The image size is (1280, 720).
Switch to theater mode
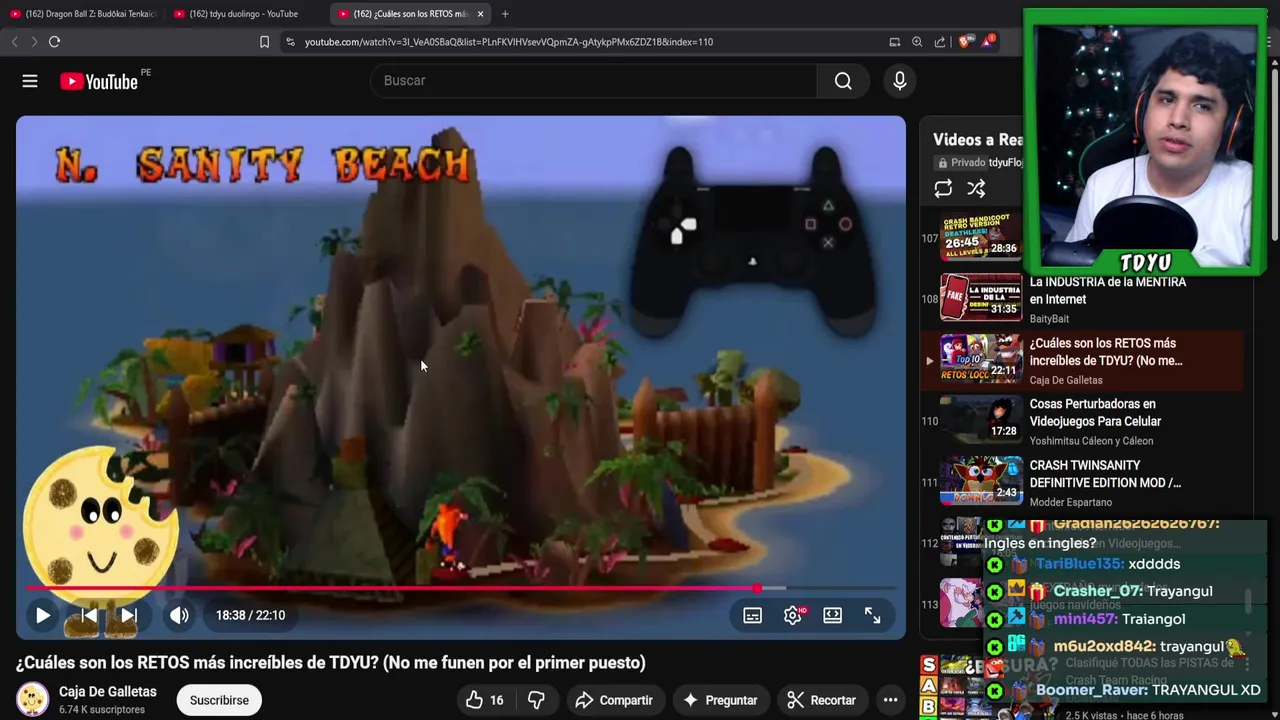coord(832,616)
